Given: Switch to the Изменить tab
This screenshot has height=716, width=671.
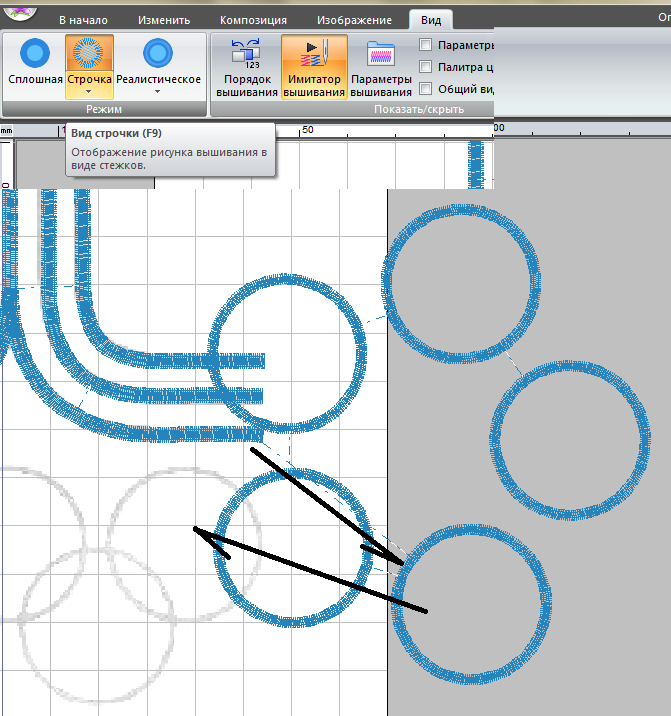Looking at the screenshot, I should pyautogui.click(x=164, y=20).
